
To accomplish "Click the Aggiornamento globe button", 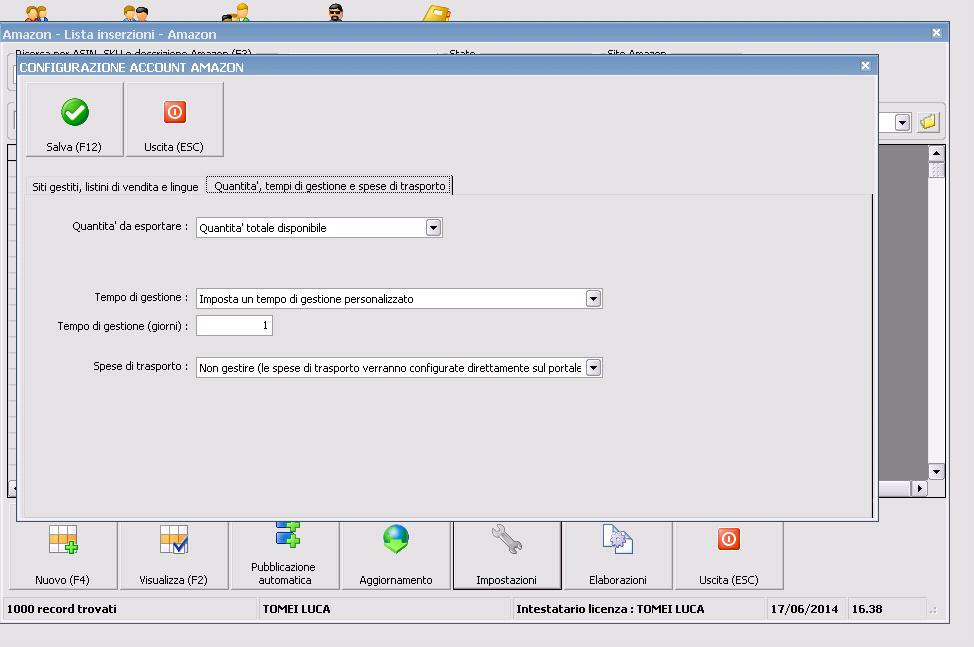I will [396, 555].
